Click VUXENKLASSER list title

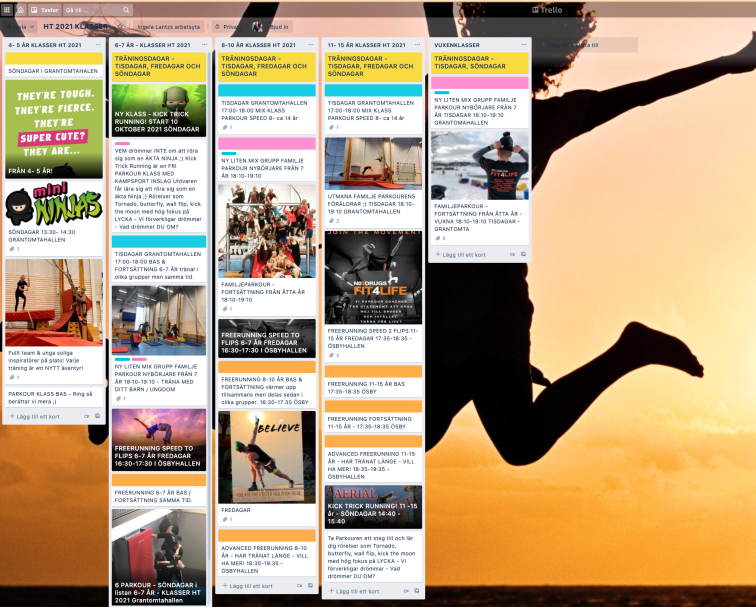tap(457, 45)
